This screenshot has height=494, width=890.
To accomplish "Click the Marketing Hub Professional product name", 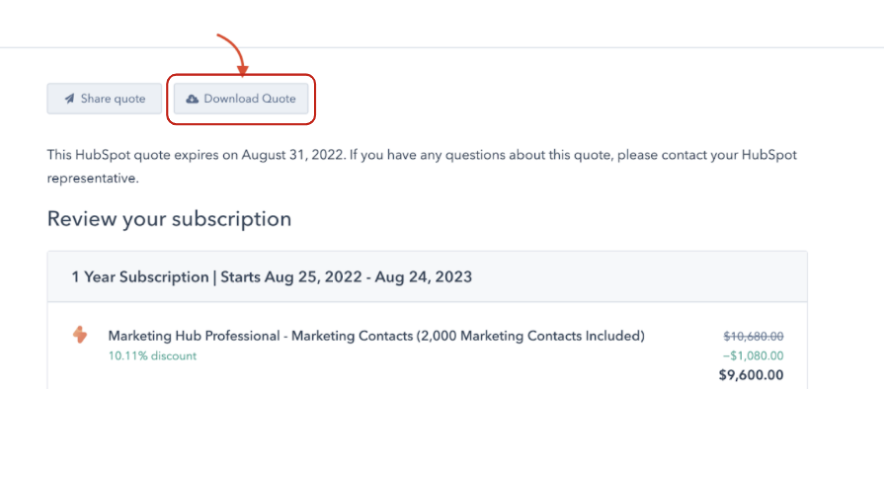I will point(376,336).
